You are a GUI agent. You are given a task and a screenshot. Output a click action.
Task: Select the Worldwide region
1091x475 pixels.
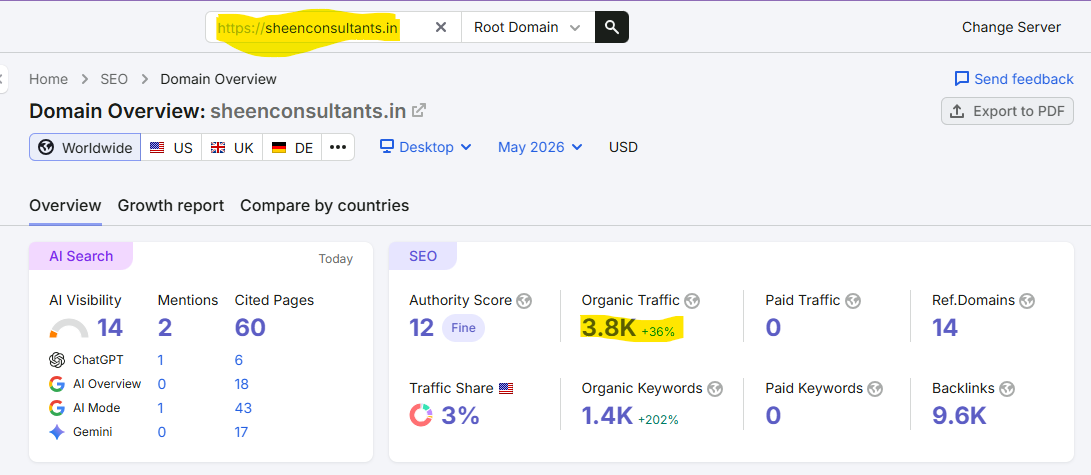85,147
